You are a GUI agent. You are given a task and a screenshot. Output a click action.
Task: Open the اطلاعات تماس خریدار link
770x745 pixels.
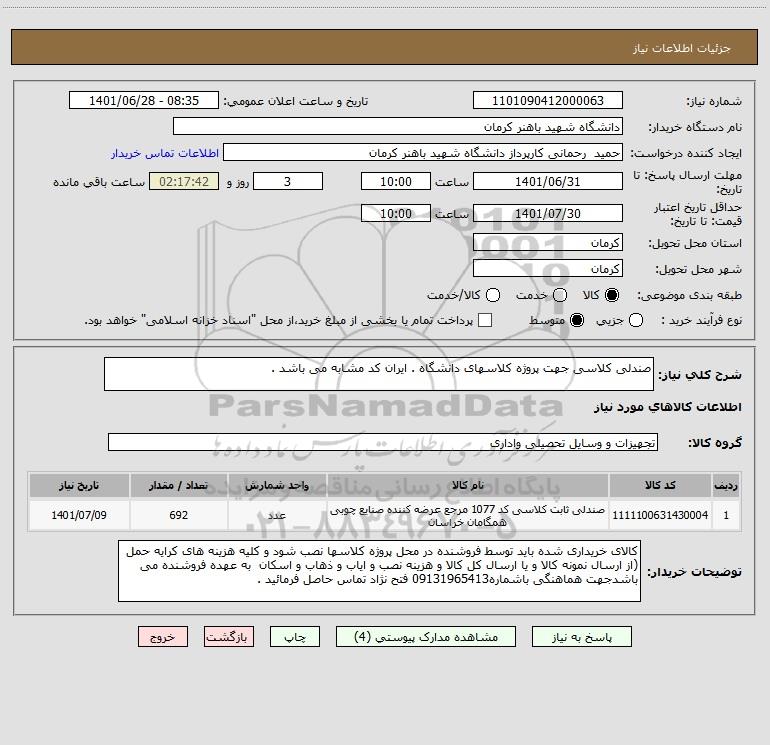pos(165,153)
